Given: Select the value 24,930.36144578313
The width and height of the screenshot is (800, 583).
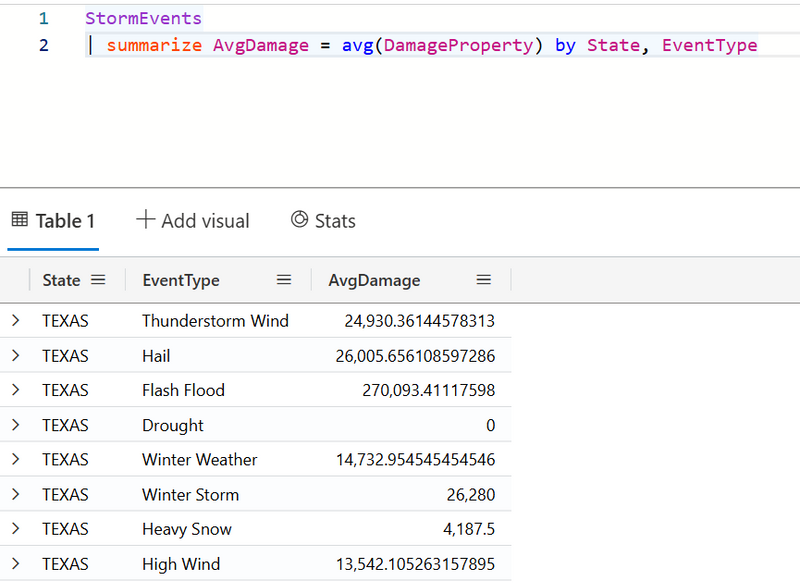Looking at the screenshot, I should (419, 321).
